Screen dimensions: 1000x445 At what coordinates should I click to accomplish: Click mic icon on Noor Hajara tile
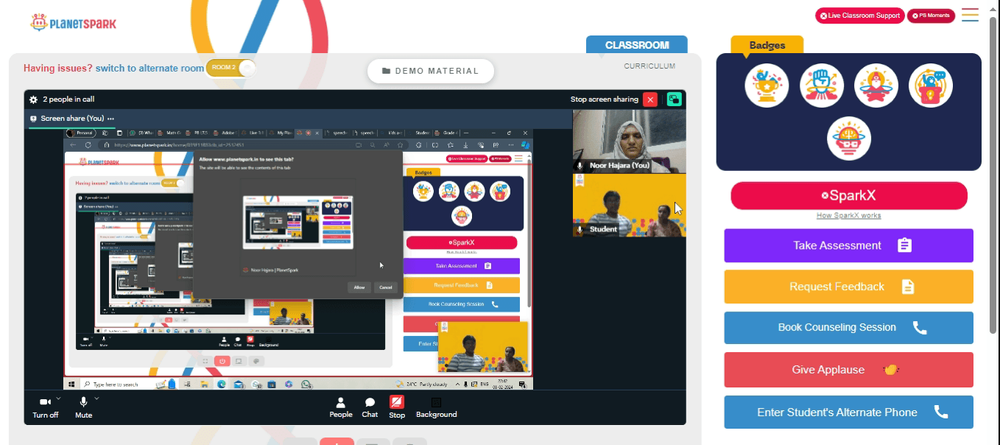tap(580, 165)
